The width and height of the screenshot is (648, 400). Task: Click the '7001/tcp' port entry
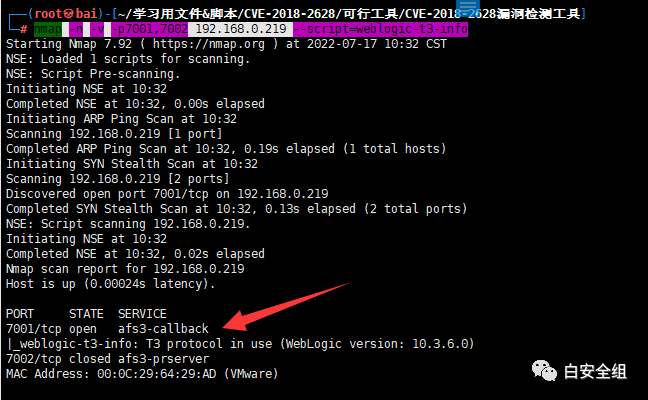click(33, 329)
